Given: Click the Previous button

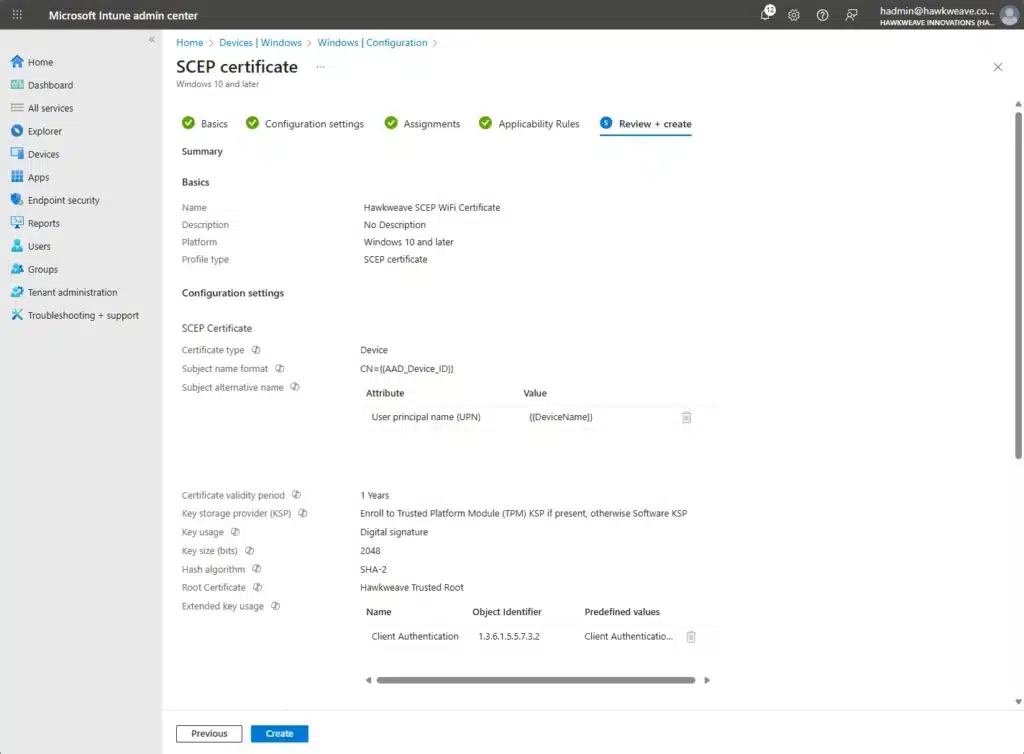Looking at the screenshot, I should [x=209, y=733].
